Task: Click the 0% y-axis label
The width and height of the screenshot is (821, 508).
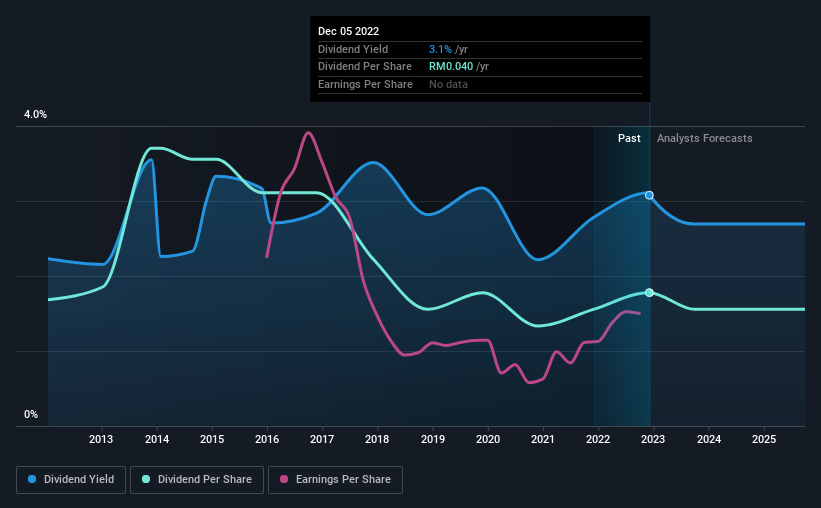Action: pos(31,414)
